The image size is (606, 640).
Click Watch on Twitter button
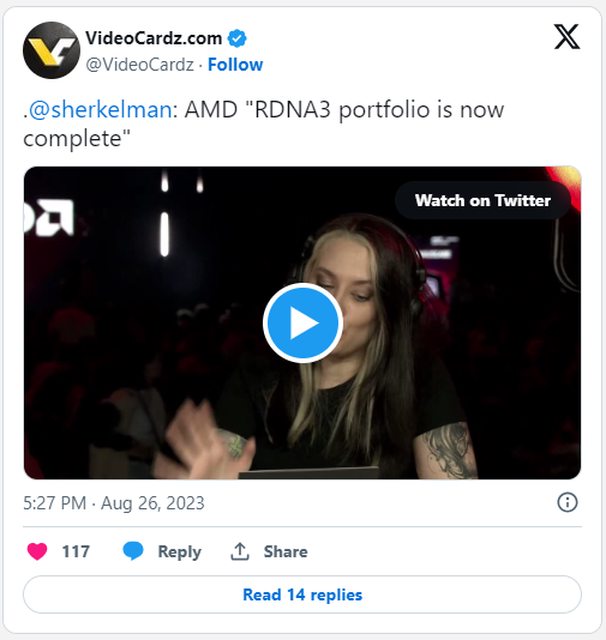(x=483, y=200)
